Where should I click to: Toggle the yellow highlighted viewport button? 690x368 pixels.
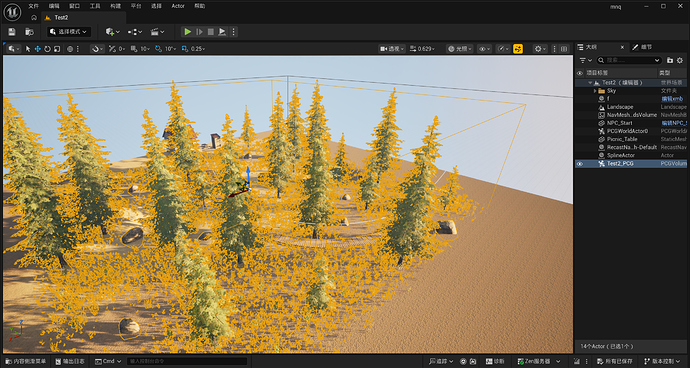tap(518, 49)
